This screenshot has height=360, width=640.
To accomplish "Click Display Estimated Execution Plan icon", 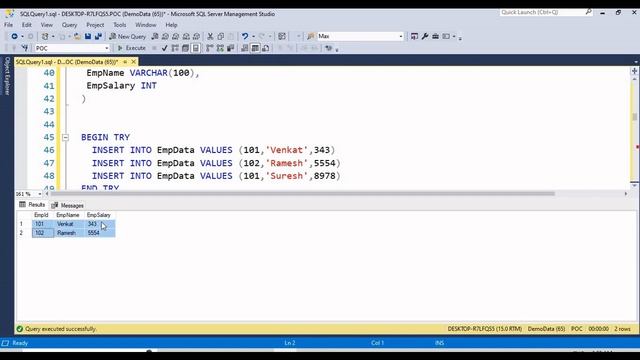I will (x=175, y=48).
